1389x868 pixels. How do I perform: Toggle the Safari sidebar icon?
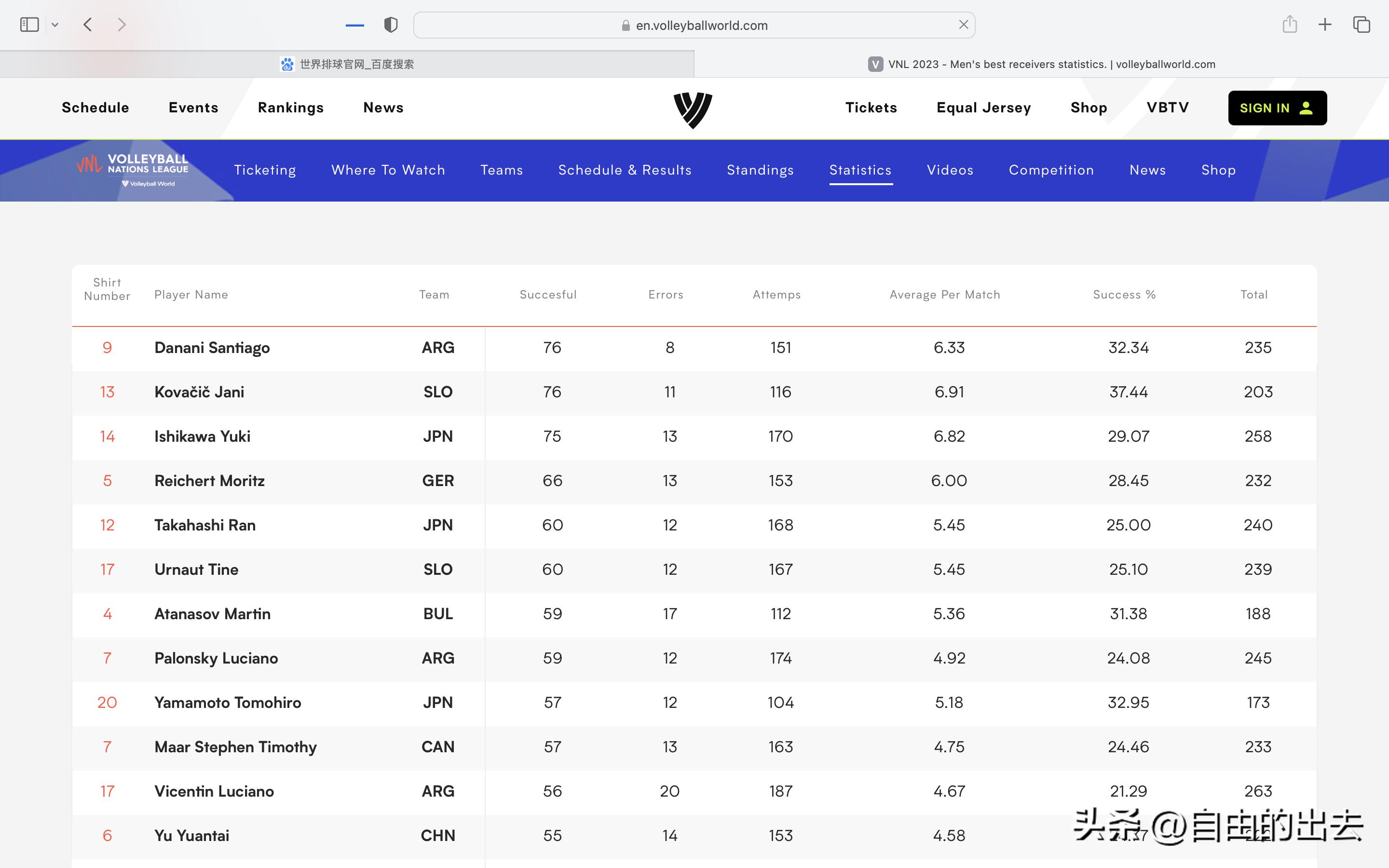pos(29,25)
